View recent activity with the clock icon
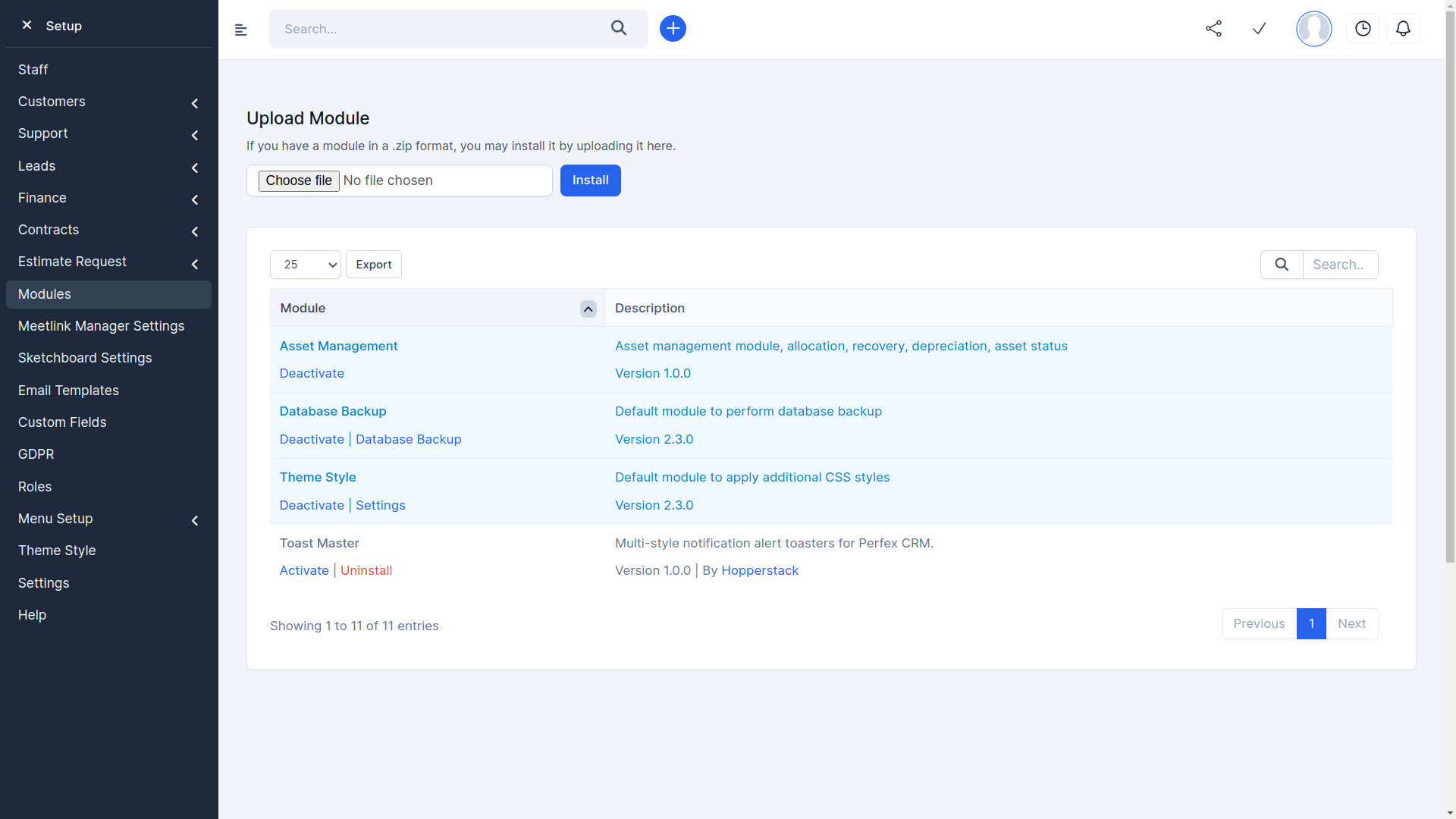 (x=1363, y=28)
